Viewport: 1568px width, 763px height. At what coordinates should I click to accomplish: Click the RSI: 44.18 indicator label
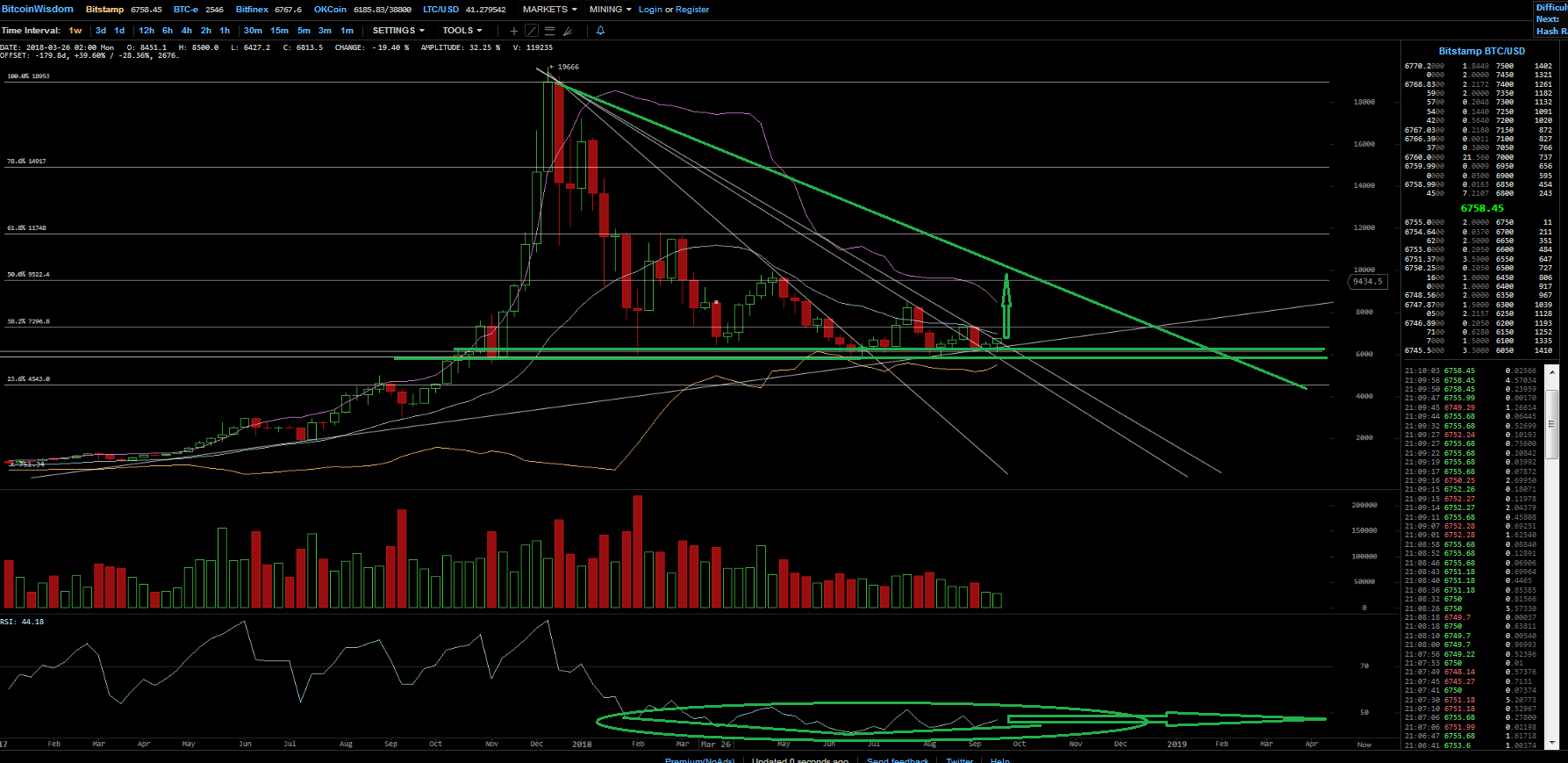point(22,622)
